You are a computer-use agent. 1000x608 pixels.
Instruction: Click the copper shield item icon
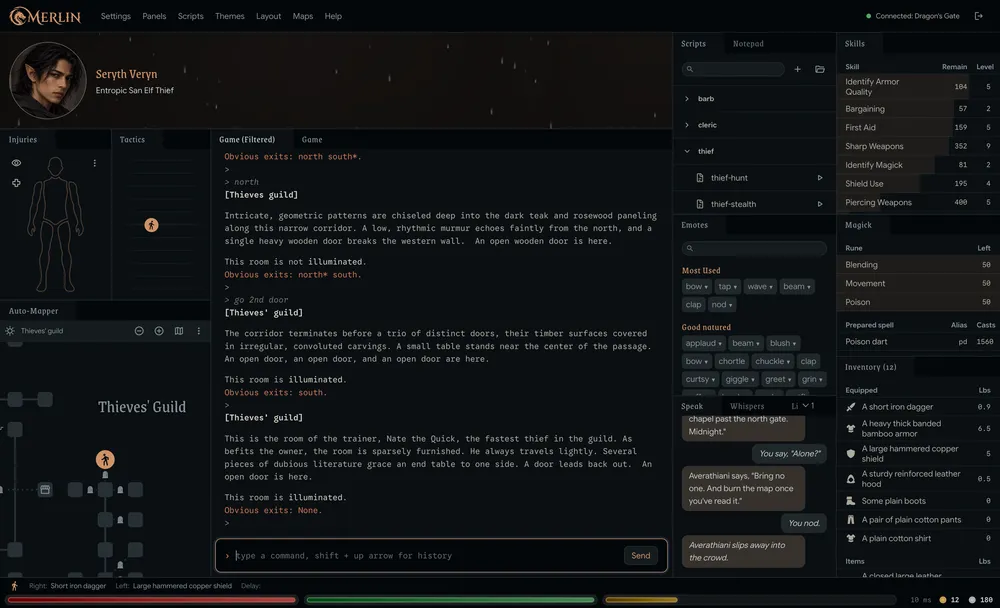(x=851, y=454)
